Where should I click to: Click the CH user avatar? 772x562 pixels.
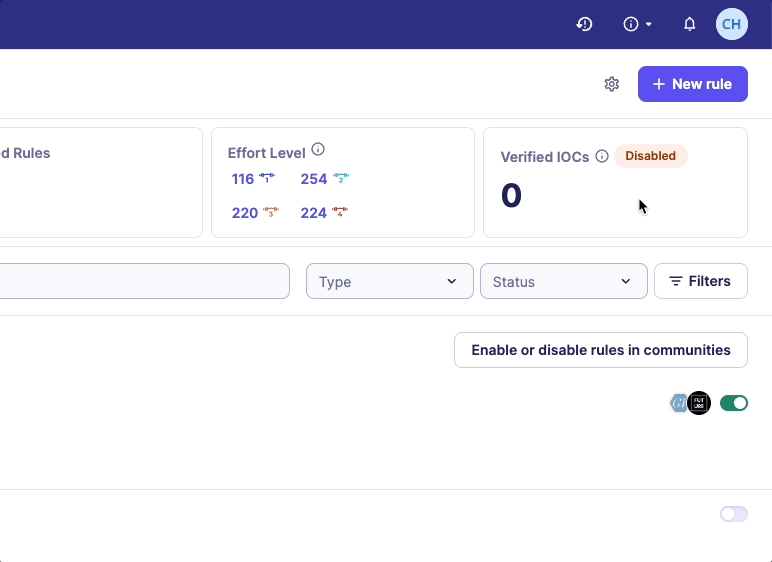(x=731, y=24)
